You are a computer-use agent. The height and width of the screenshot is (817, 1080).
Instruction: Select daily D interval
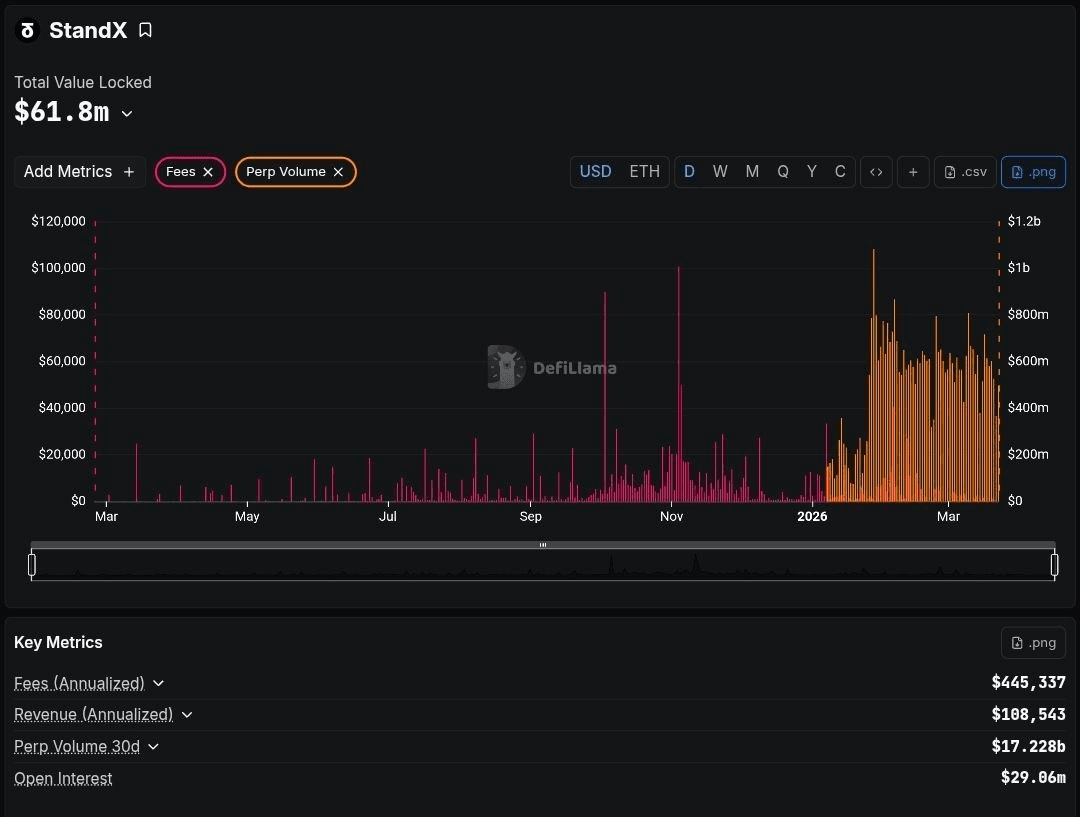(689, 172)
